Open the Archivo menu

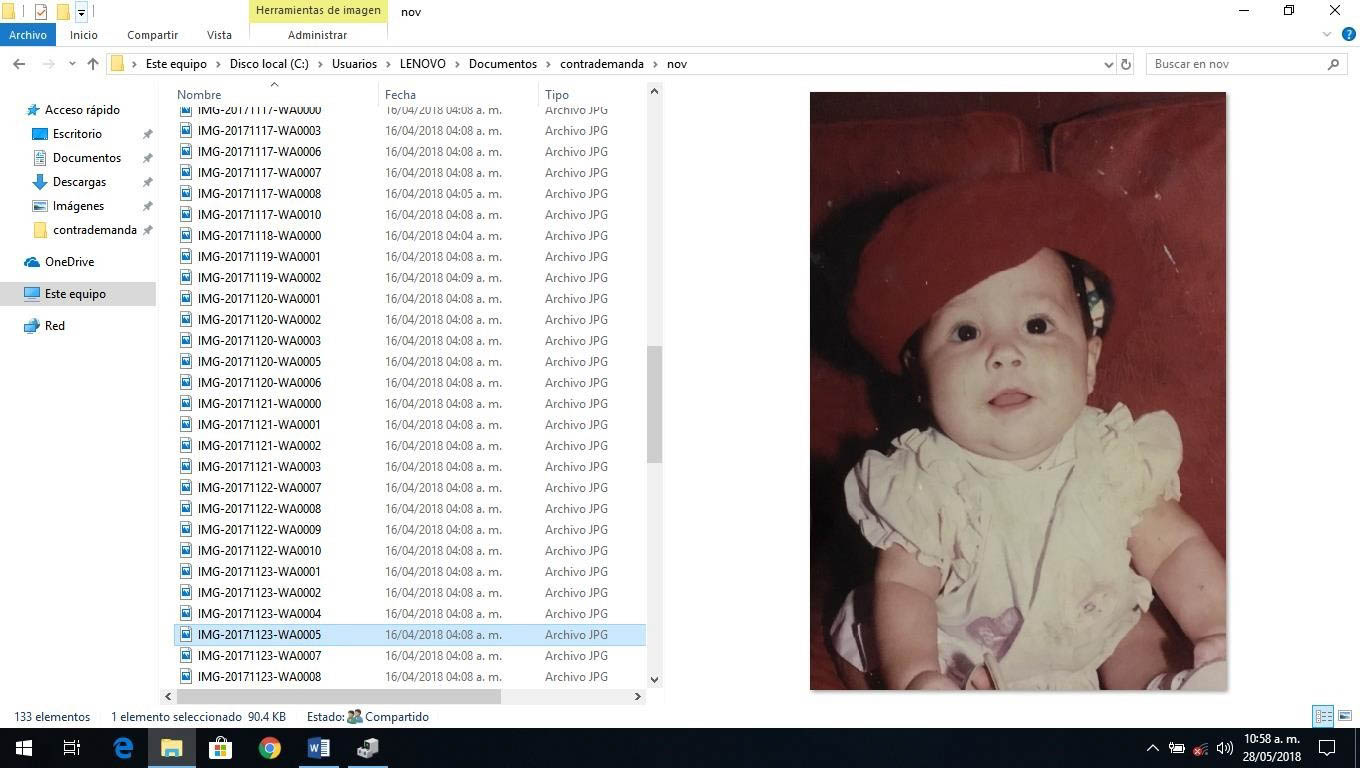[28, 35]
